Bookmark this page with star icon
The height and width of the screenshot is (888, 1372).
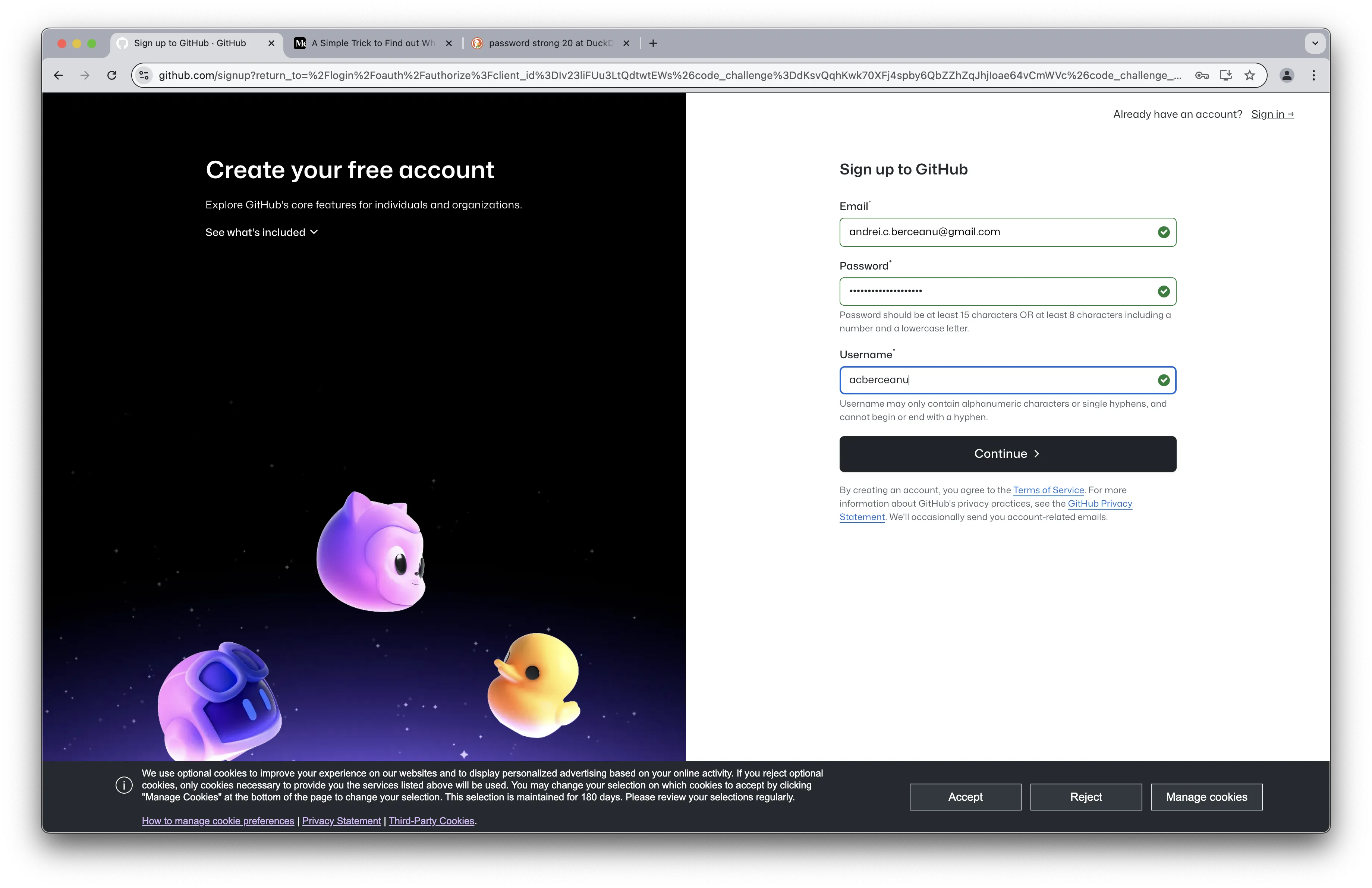(x=1249, y=75)
